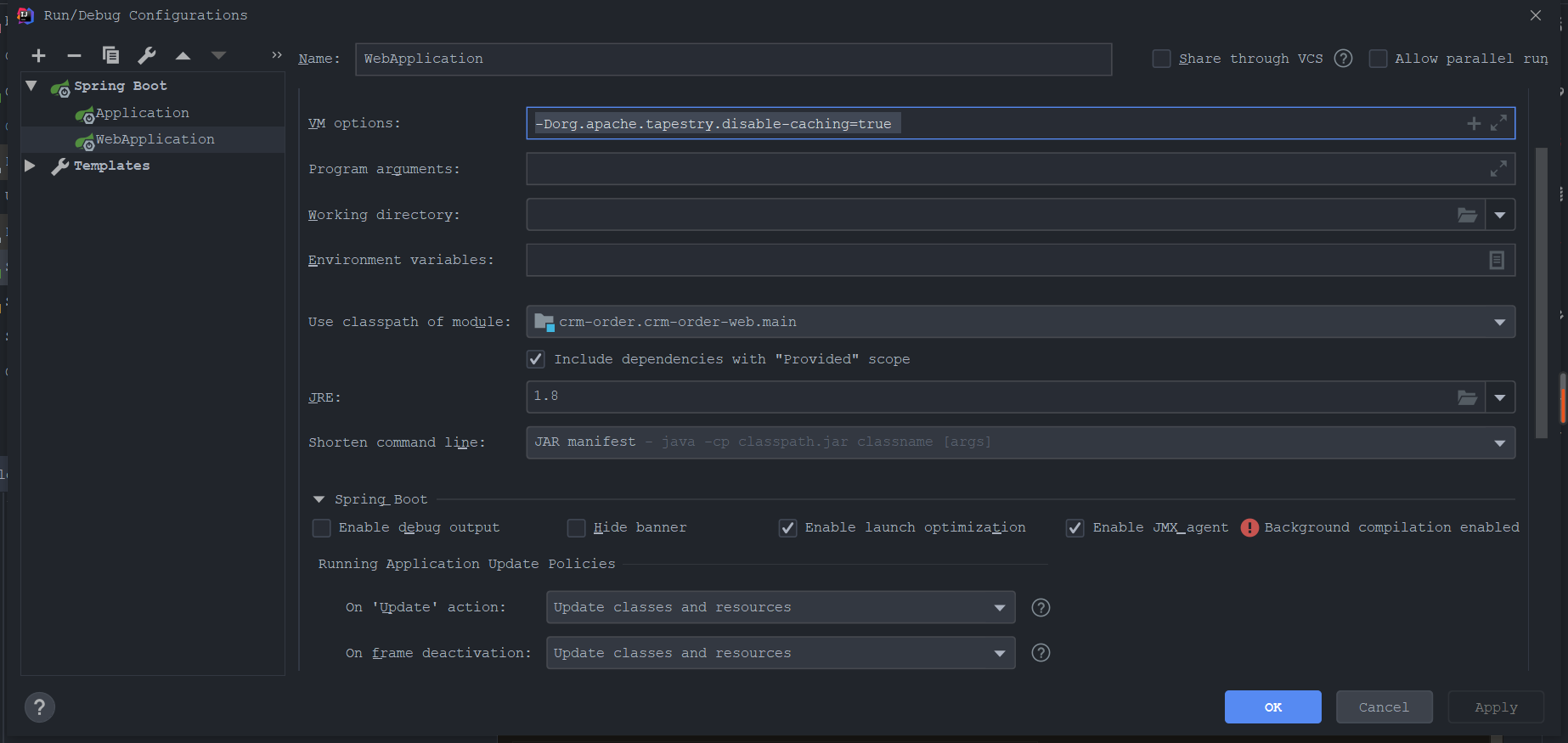Viewport: 1568px width, 743px height.
Task: Click IntelliJ logo in title bar
Action: click(25, 15)
